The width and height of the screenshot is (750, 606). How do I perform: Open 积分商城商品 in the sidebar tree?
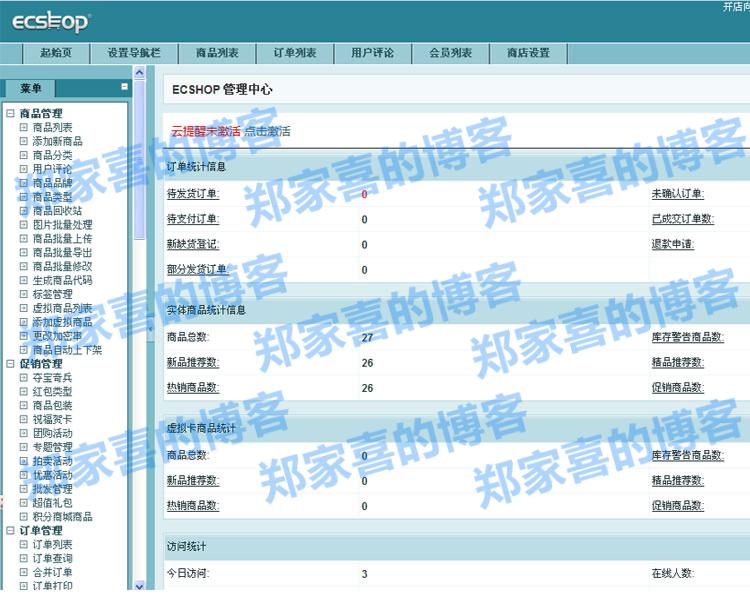click(63, 517)
